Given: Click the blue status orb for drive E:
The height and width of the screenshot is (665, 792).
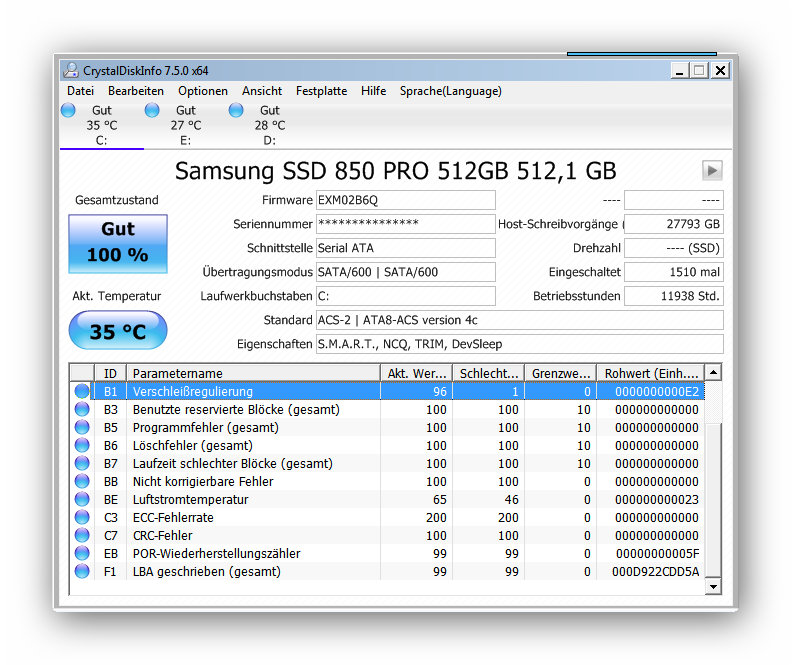Looking at the screenshot, I should 152,110.
